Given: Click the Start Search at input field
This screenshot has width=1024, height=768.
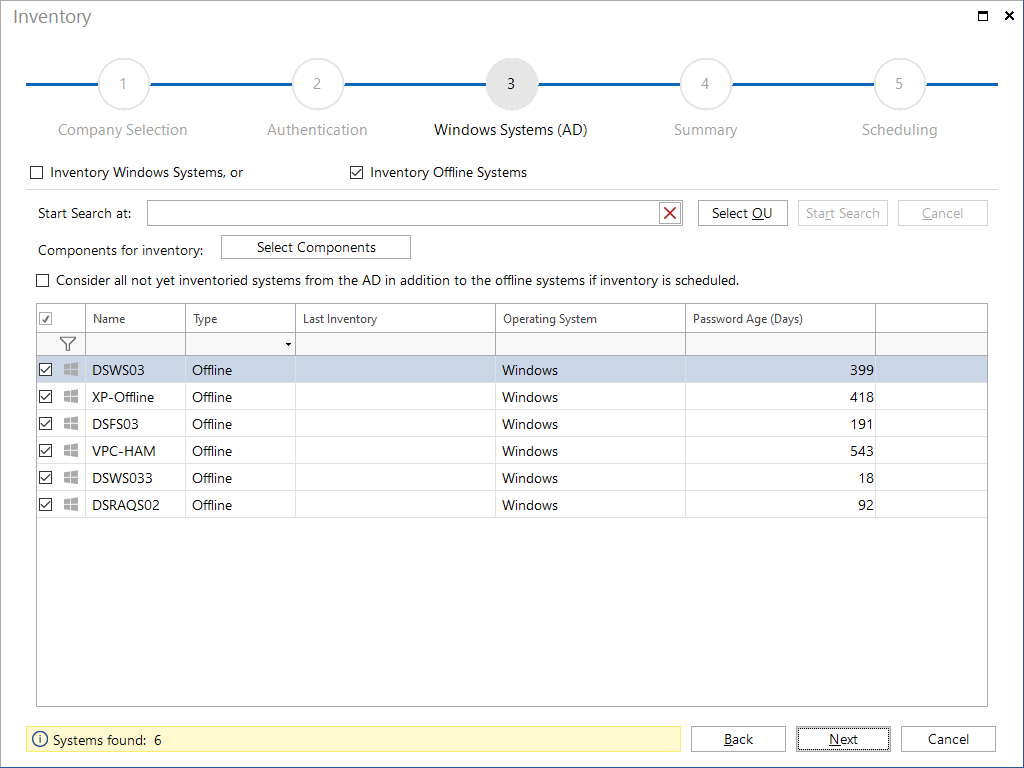Looking at the screenshot, I should tap(403, 213).
